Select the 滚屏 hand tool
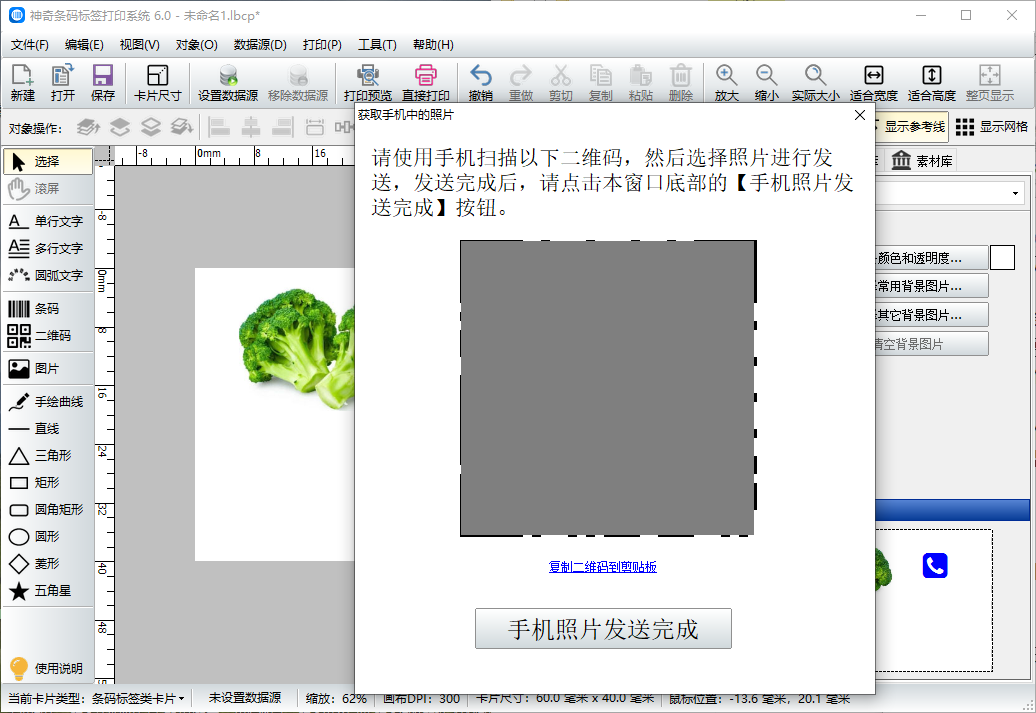1036x713 pixels. click(48, 188)
